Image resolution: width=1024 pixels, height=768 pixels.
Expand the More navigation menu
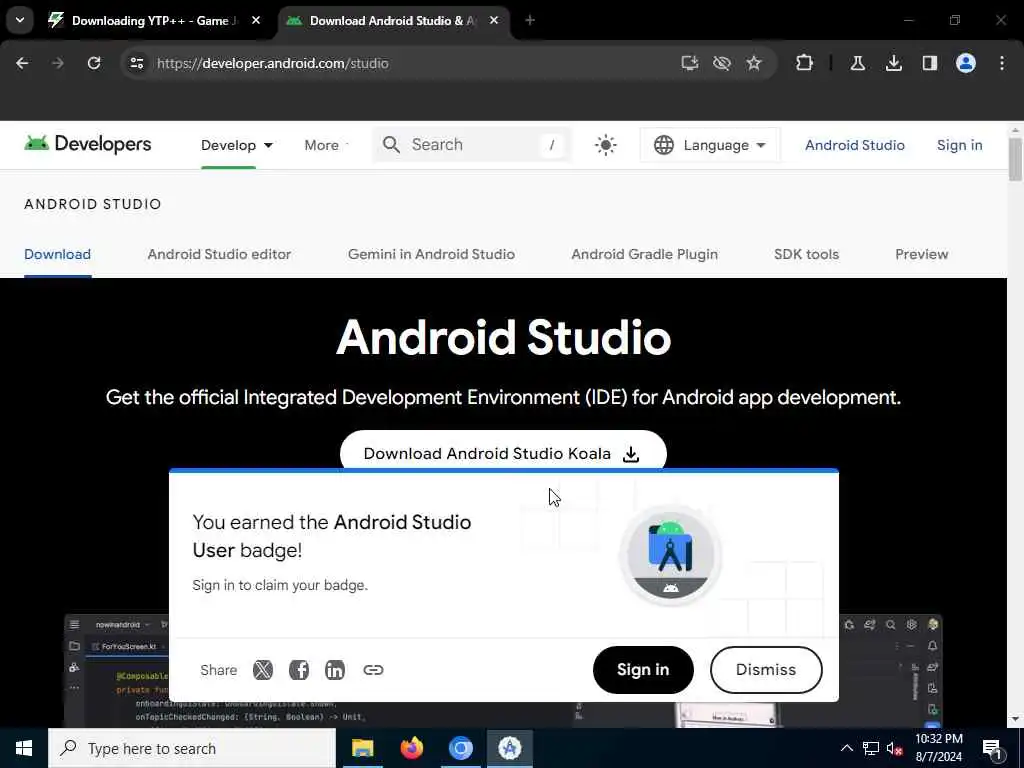(x=326, y=145)
